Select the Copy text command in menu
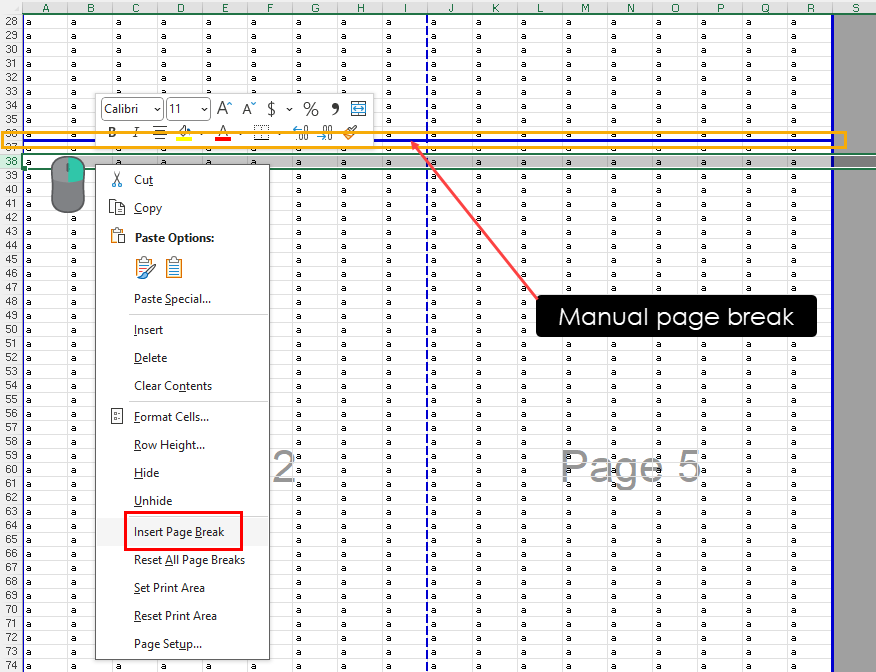Viewport: 876px width, 672px height. (x=148, y=208)
